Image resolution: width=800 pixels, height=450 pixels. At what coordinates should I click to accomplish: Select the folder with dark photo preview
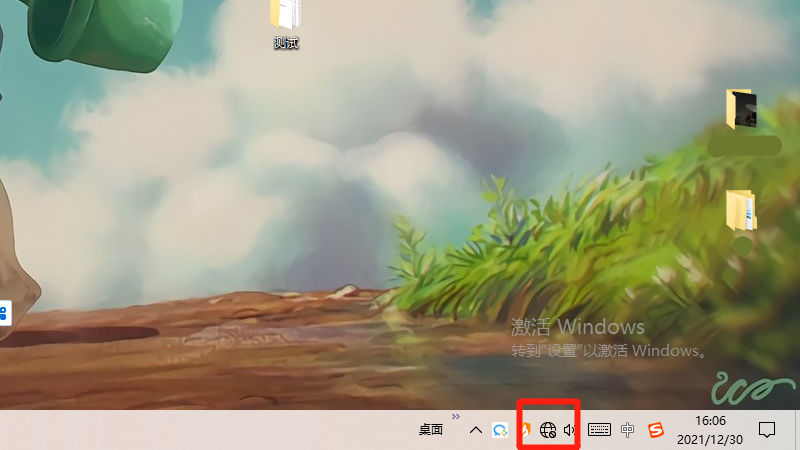pyautogui.click(x=741, y=109)
